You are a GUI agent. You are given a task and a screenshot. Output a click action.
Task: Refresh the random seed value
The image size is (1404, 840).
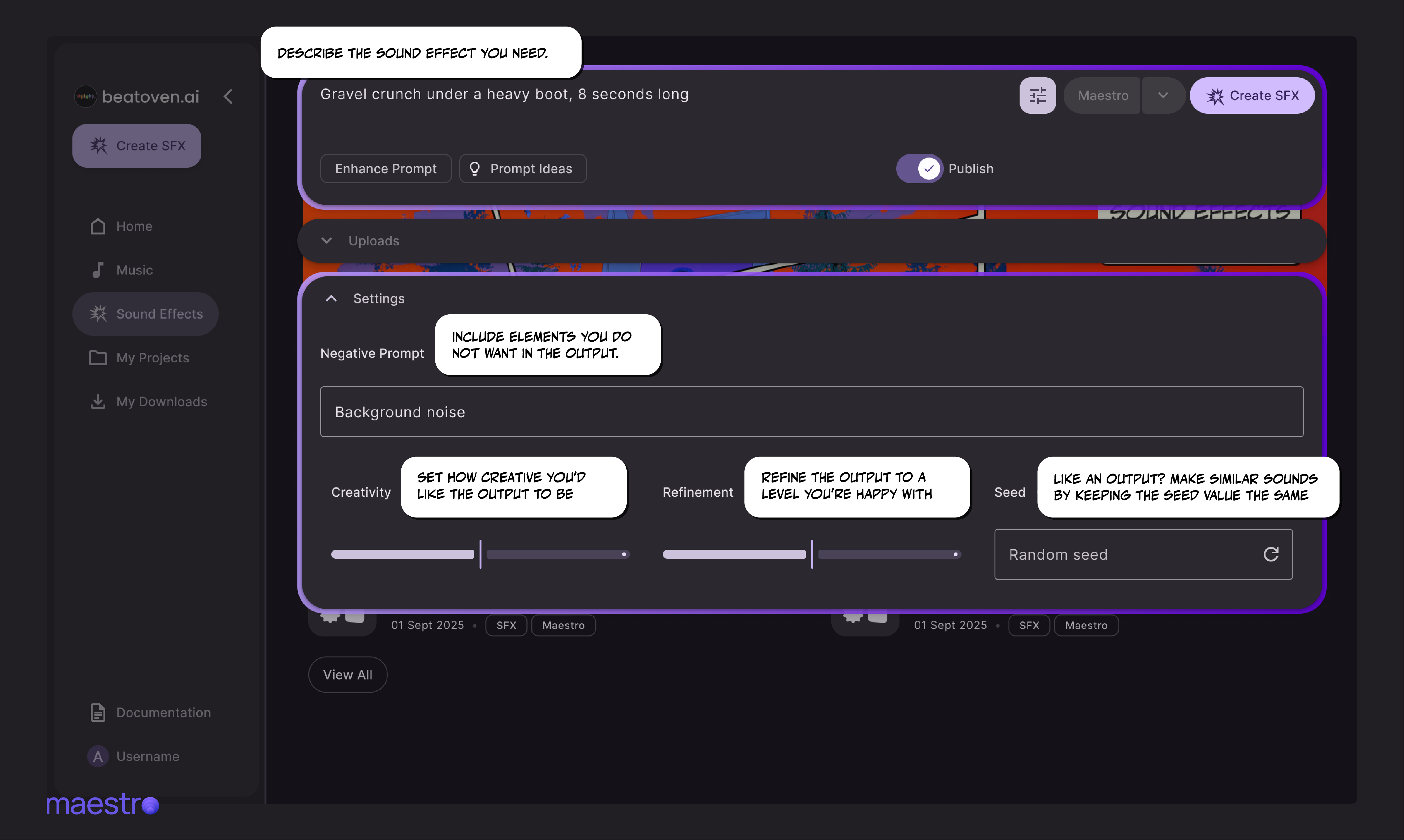point(1271,554)
